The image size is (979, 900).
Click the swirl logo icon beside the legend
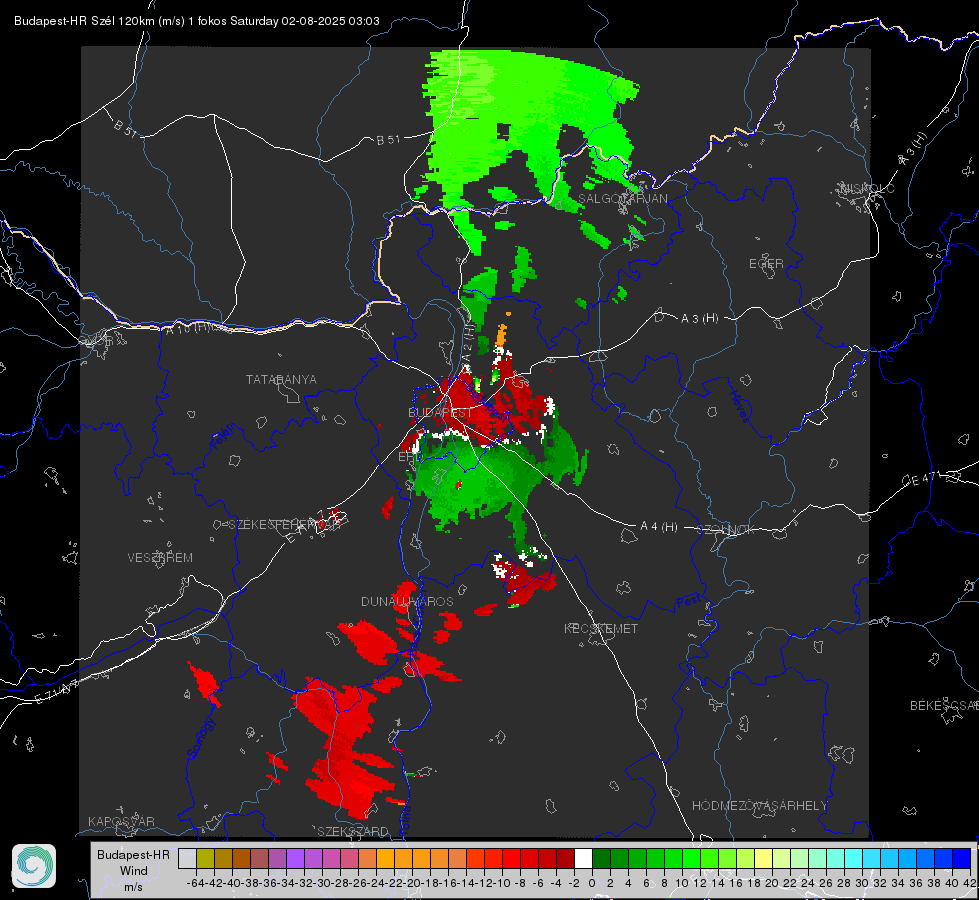click(34, 866)
